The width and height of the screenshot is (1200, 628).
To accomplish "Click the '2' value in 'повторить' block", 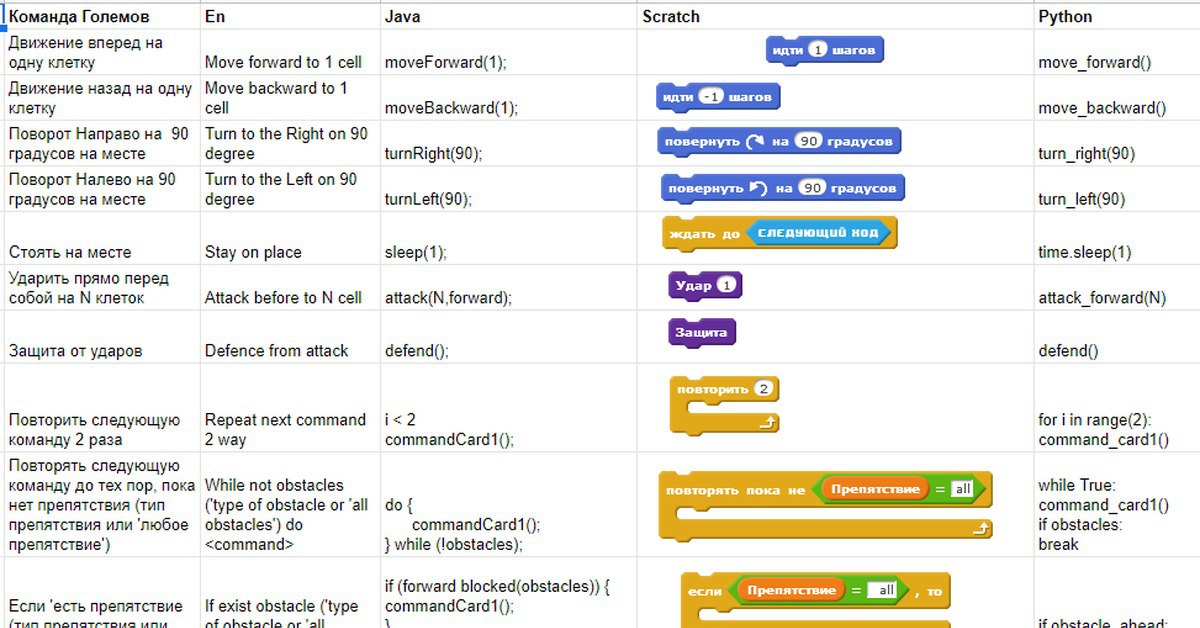I will pos(763,389).
